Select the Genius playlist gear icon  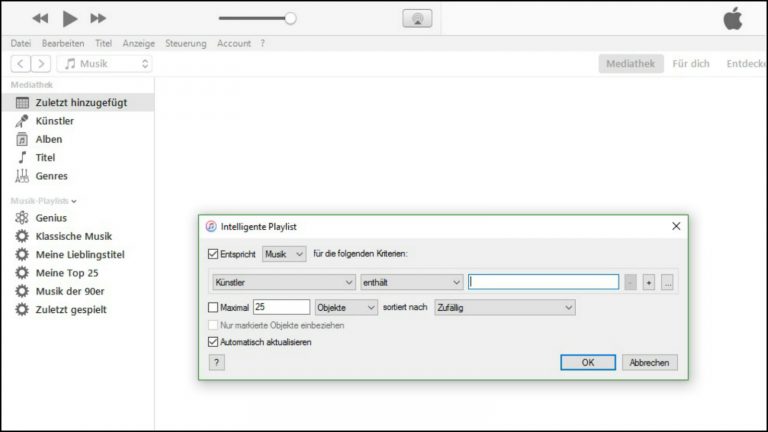pyautogui.click(x=21, y=218)
